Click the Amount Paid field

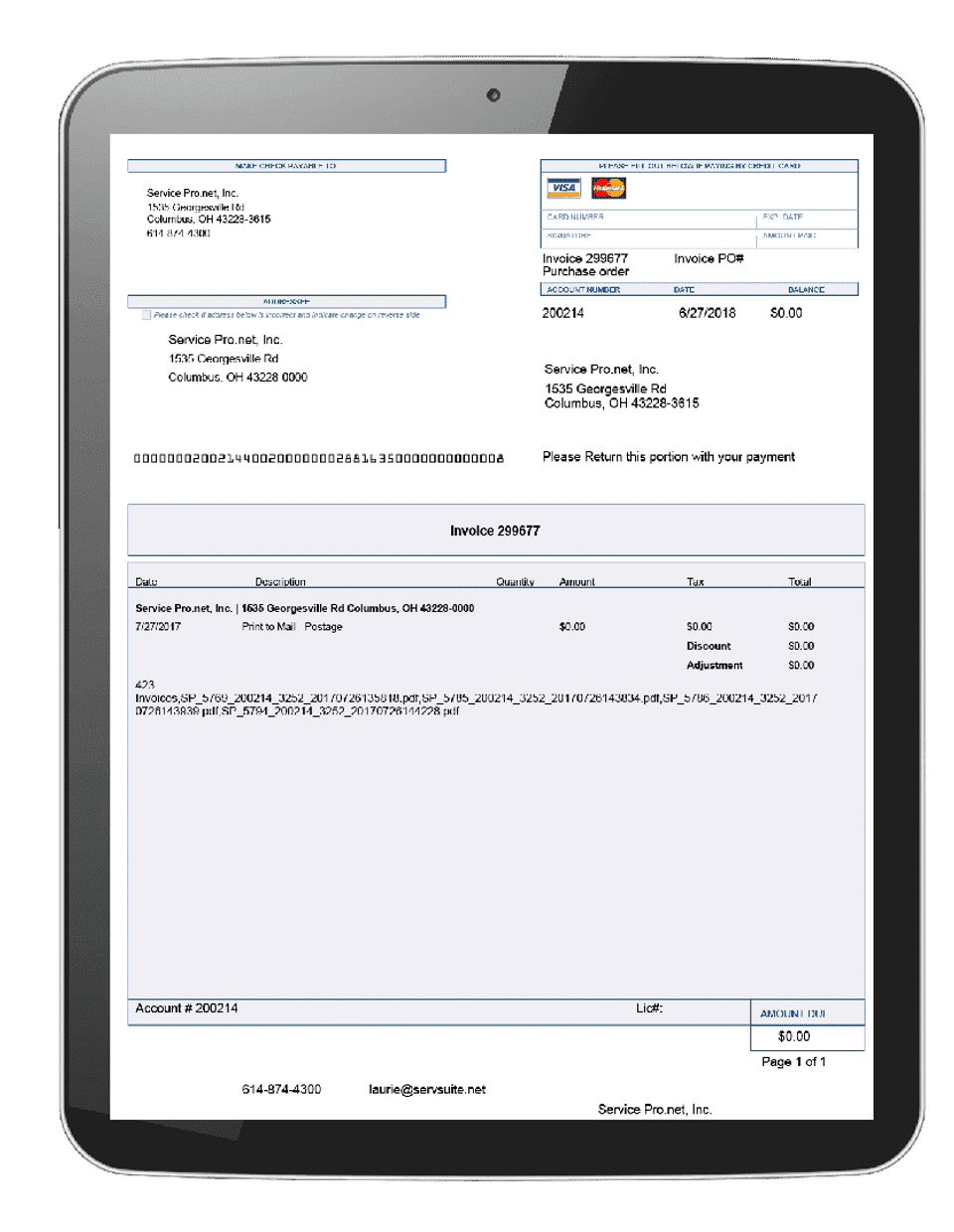pyautogui.click(x=807, y=238)
